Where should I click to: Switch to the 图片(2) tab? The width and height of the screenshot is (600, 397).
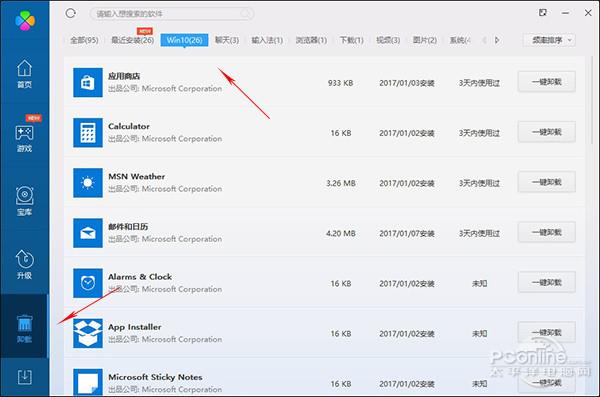[x=425, y=40]
